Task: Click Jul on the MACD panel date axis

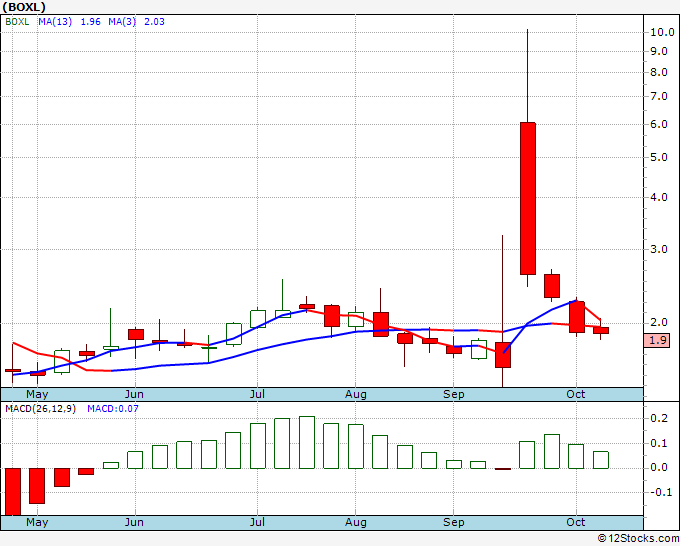Action: pos(257,522)
